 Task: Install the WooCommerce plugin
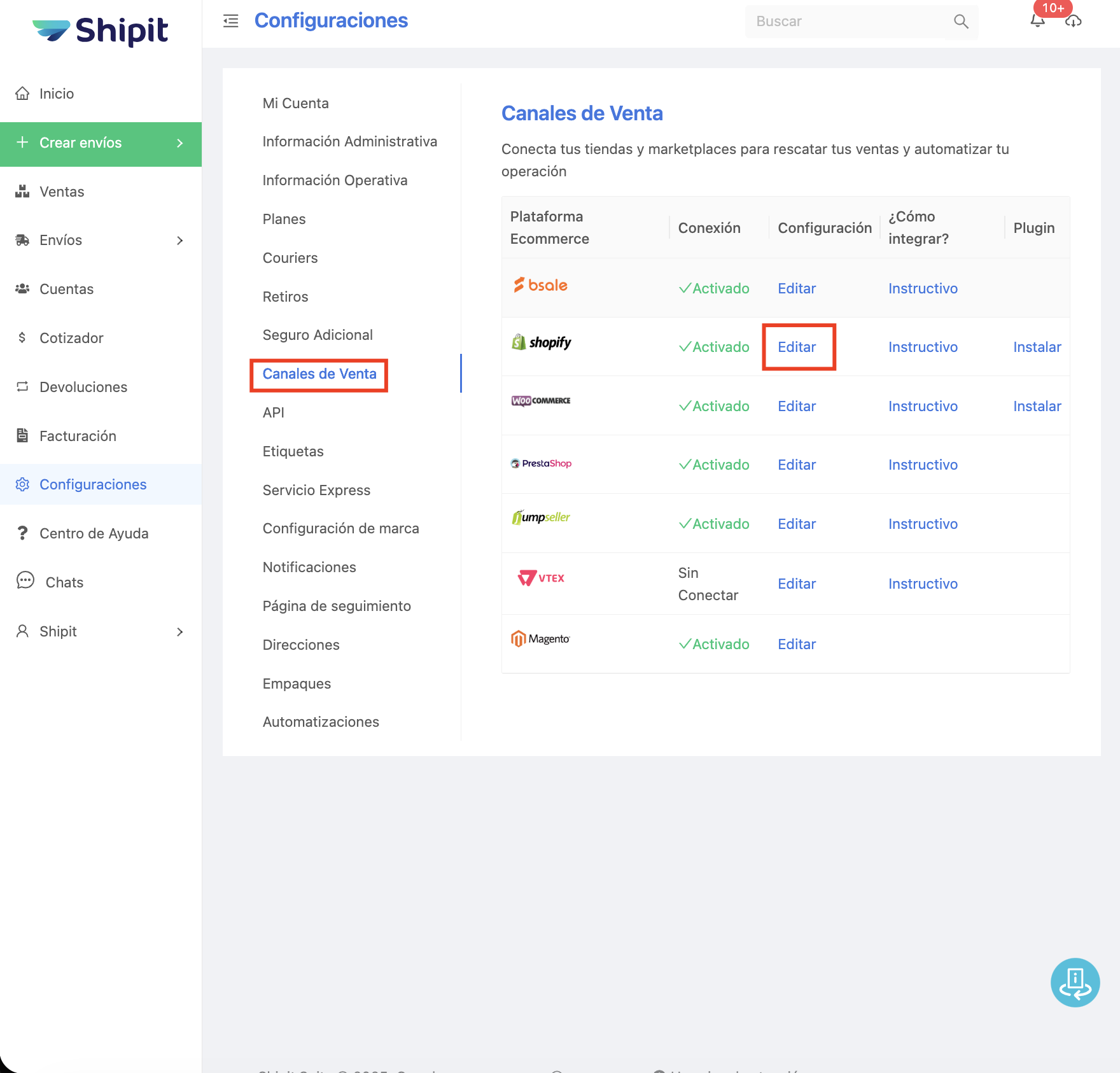(x=1037, y=406)
